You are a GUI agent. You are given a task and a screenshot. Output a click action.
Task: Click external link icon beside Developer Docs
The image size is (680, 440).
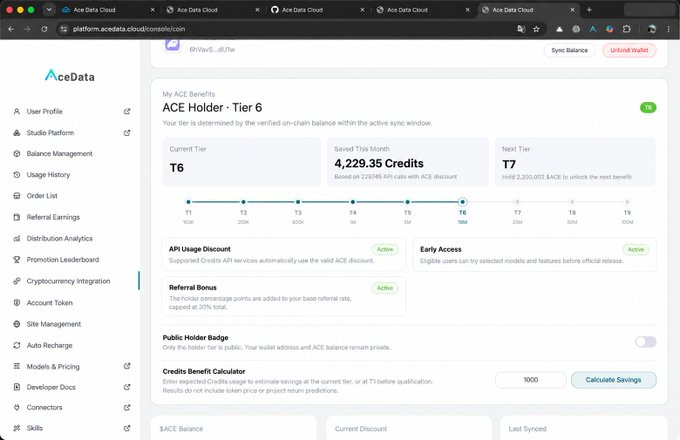coord(127,387)
